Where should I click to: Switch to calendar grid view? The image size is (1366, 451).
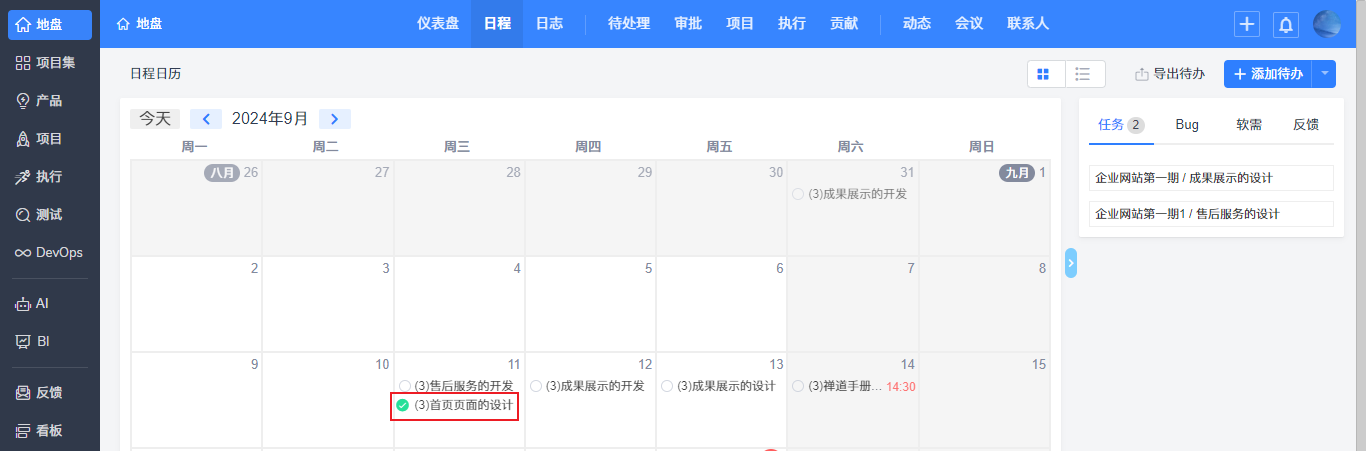click(1046, 74)
